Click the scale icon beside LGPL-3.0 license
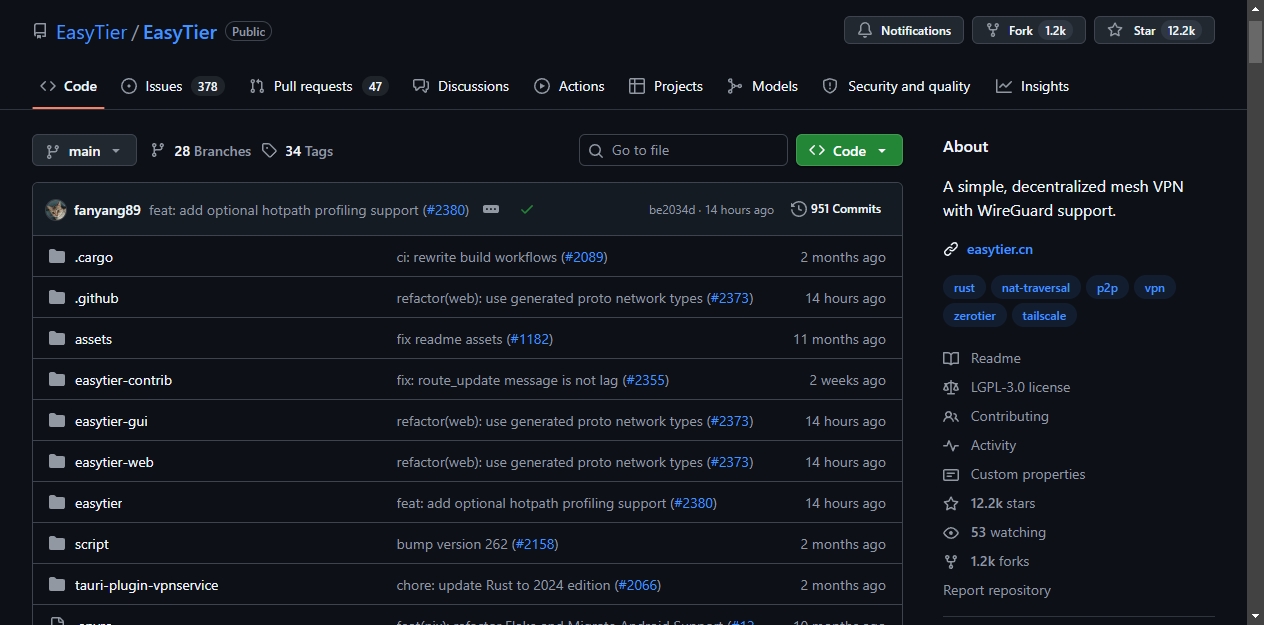 coord(951,387)
